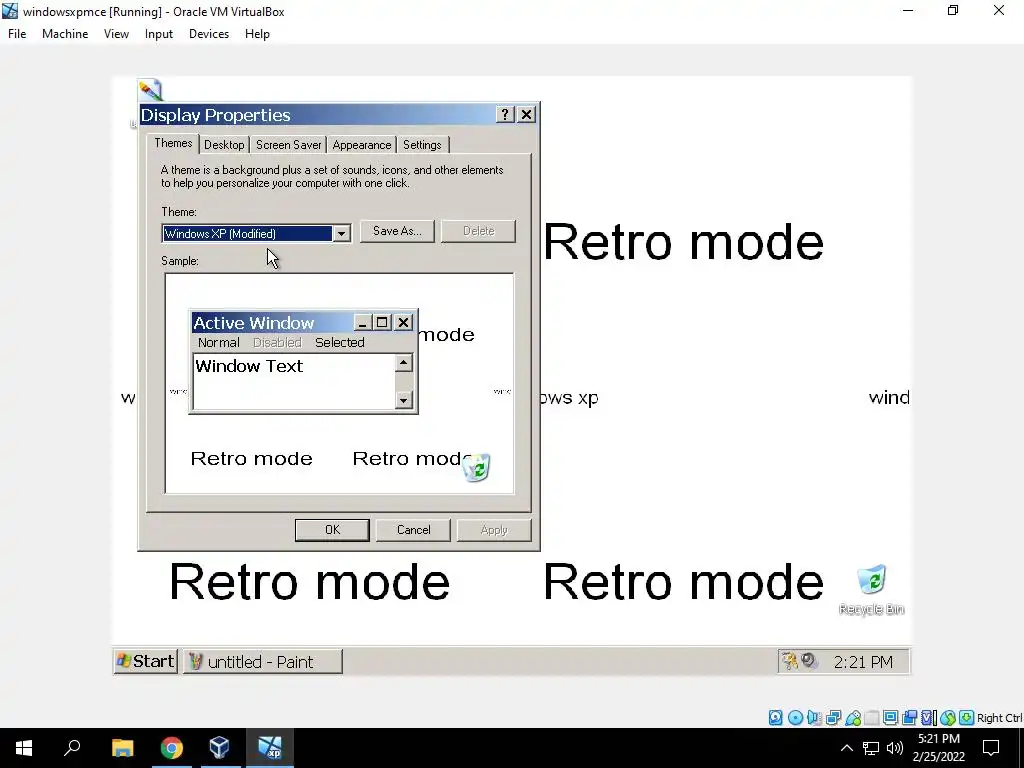
Task: Switch to the Settings tab
Action: [x=422, y=145]
